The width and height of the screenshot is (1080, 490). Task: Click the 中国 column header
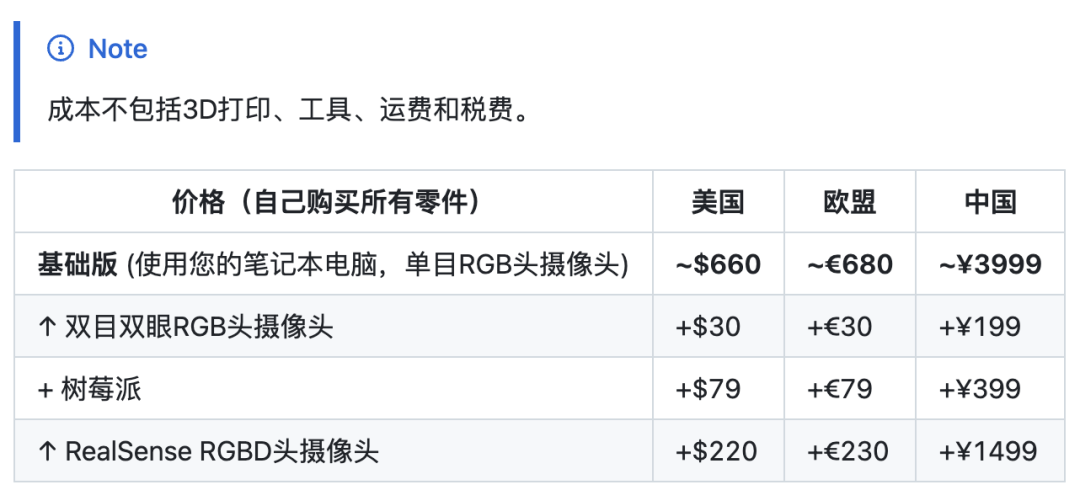coord(990,202)
